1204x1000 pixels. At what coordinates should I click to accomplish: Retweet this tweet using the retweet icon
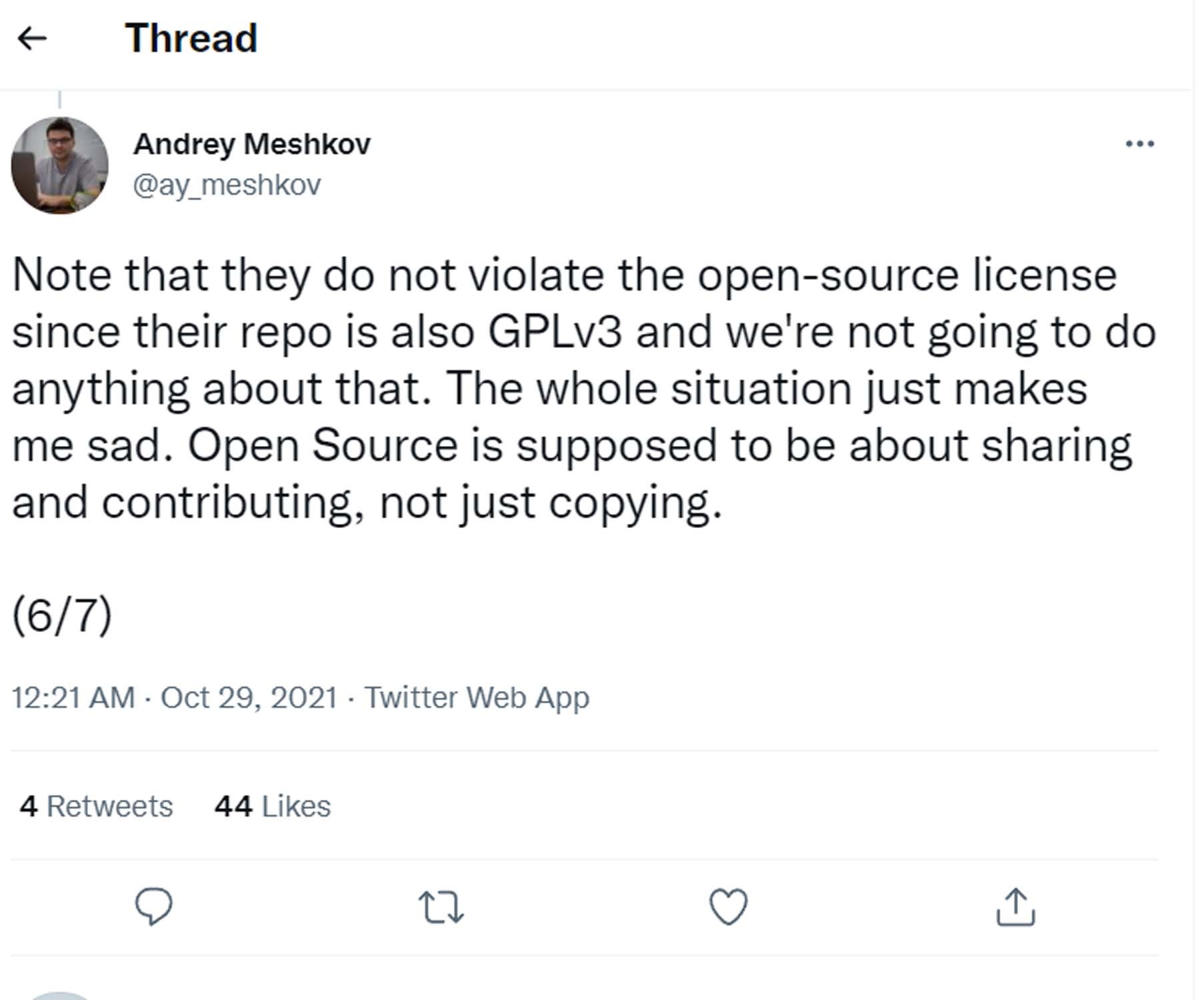[x=441, y=907]
